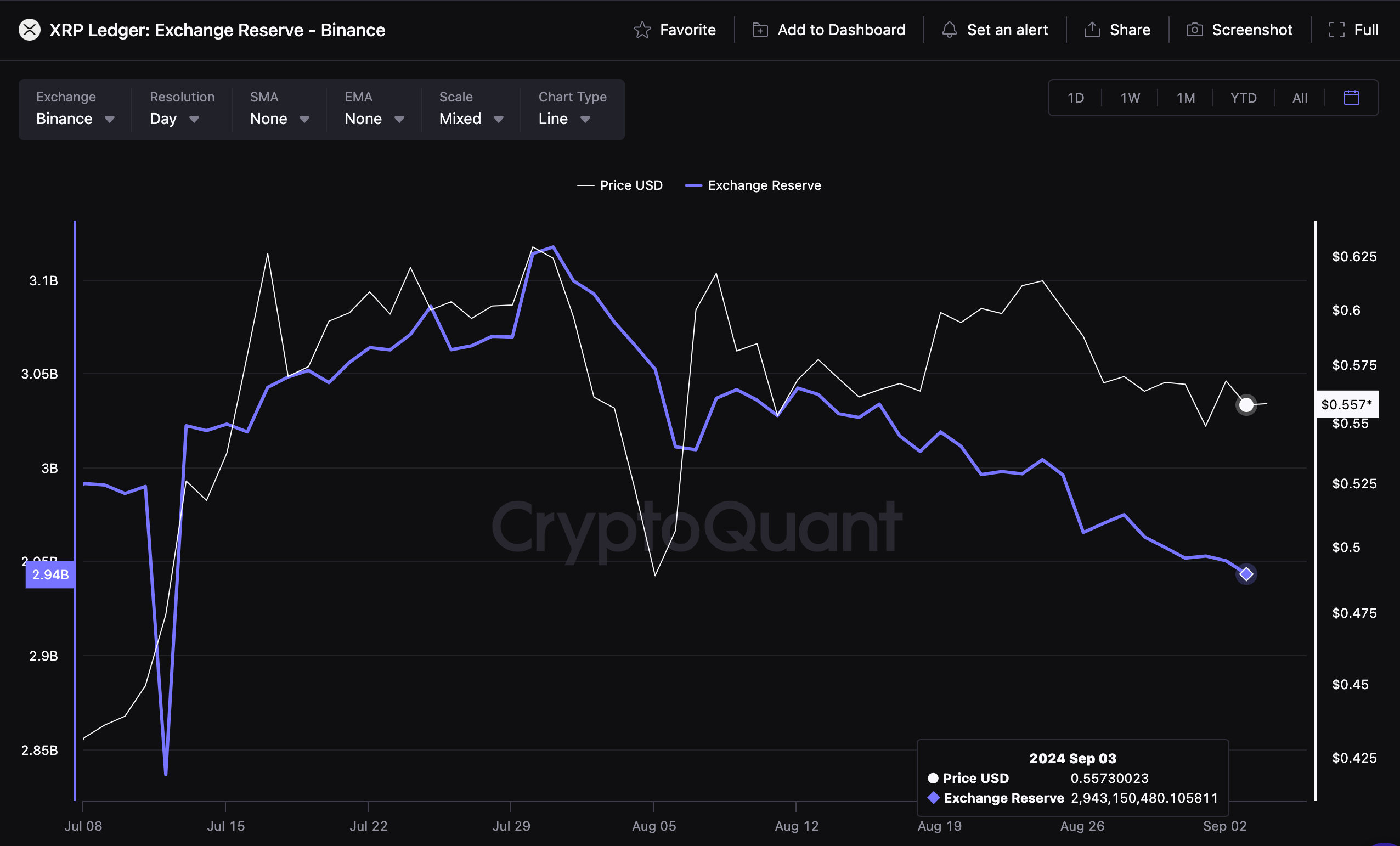Click the $0.557* price axis label
The image size is (1400, 846).
click(1347, 404)
